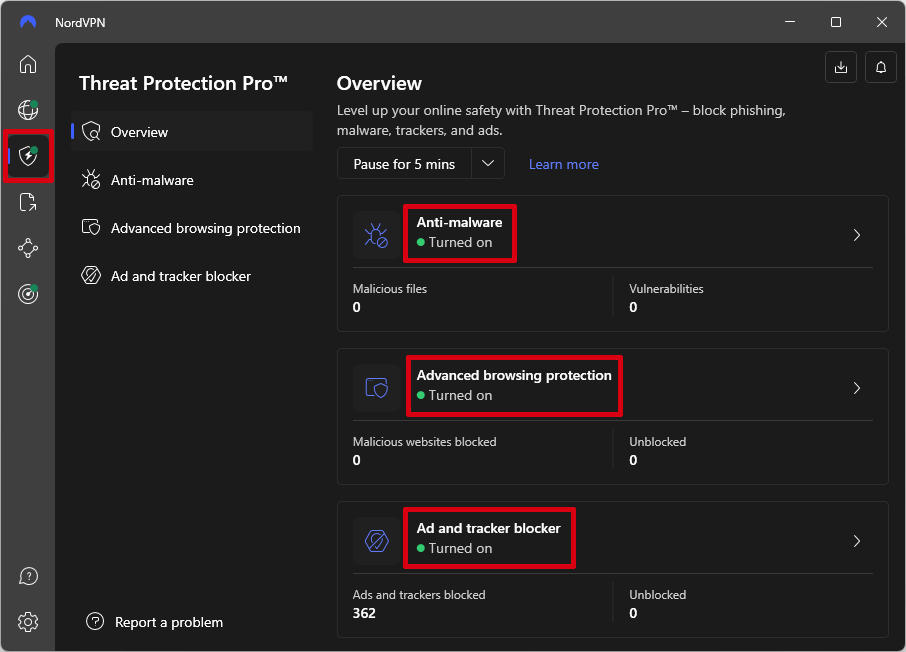Minimize the NordVPN window
The image size is (906, 652).
pos(790,22)
